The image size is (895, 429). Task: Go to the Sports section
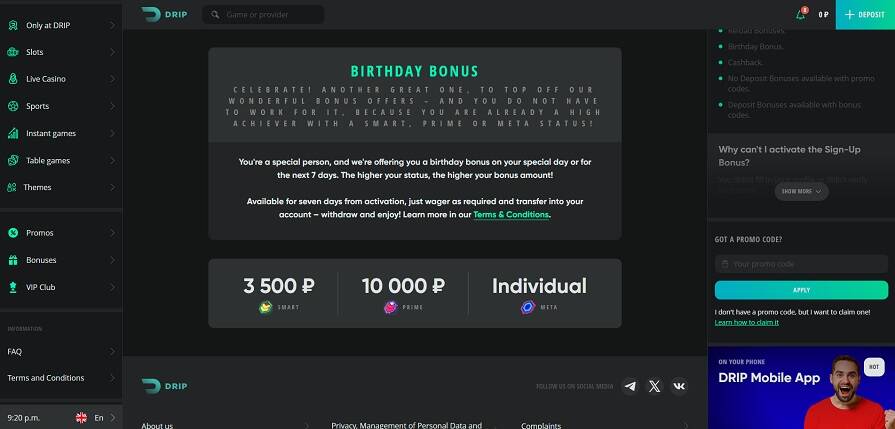click(x=38, y=105)
